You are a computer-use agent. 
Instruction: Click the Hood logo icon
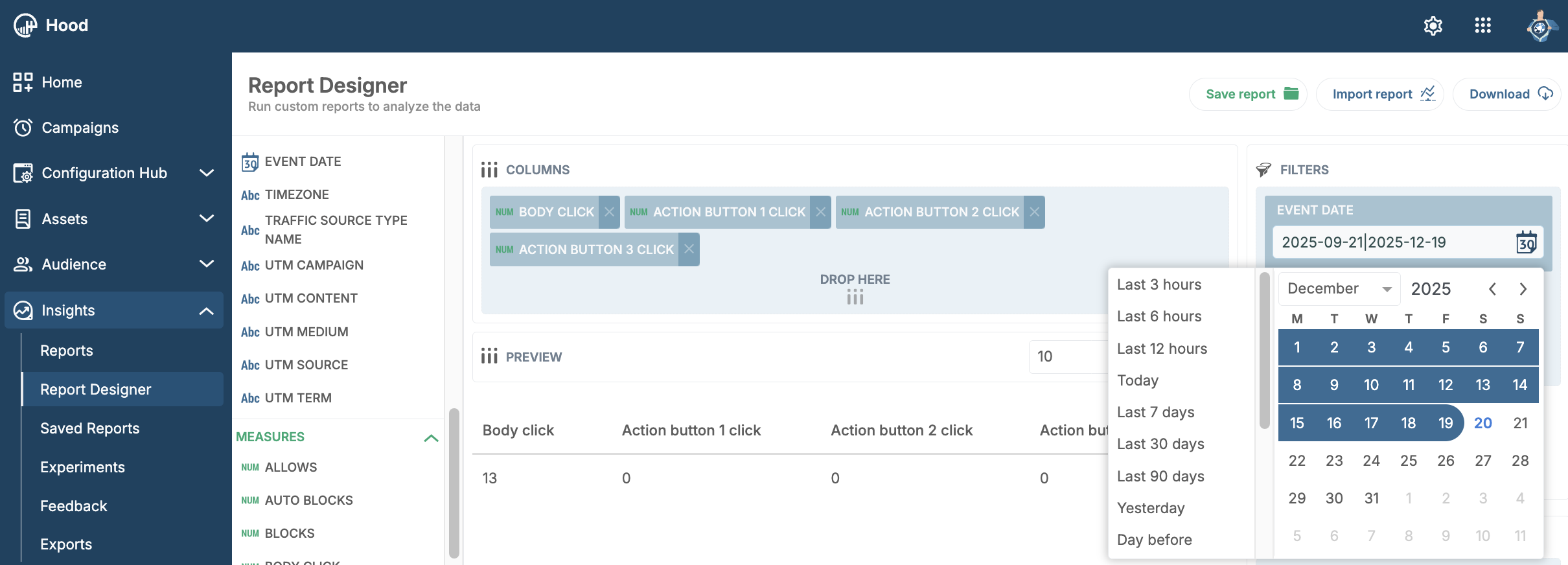[x=25, y=25]
